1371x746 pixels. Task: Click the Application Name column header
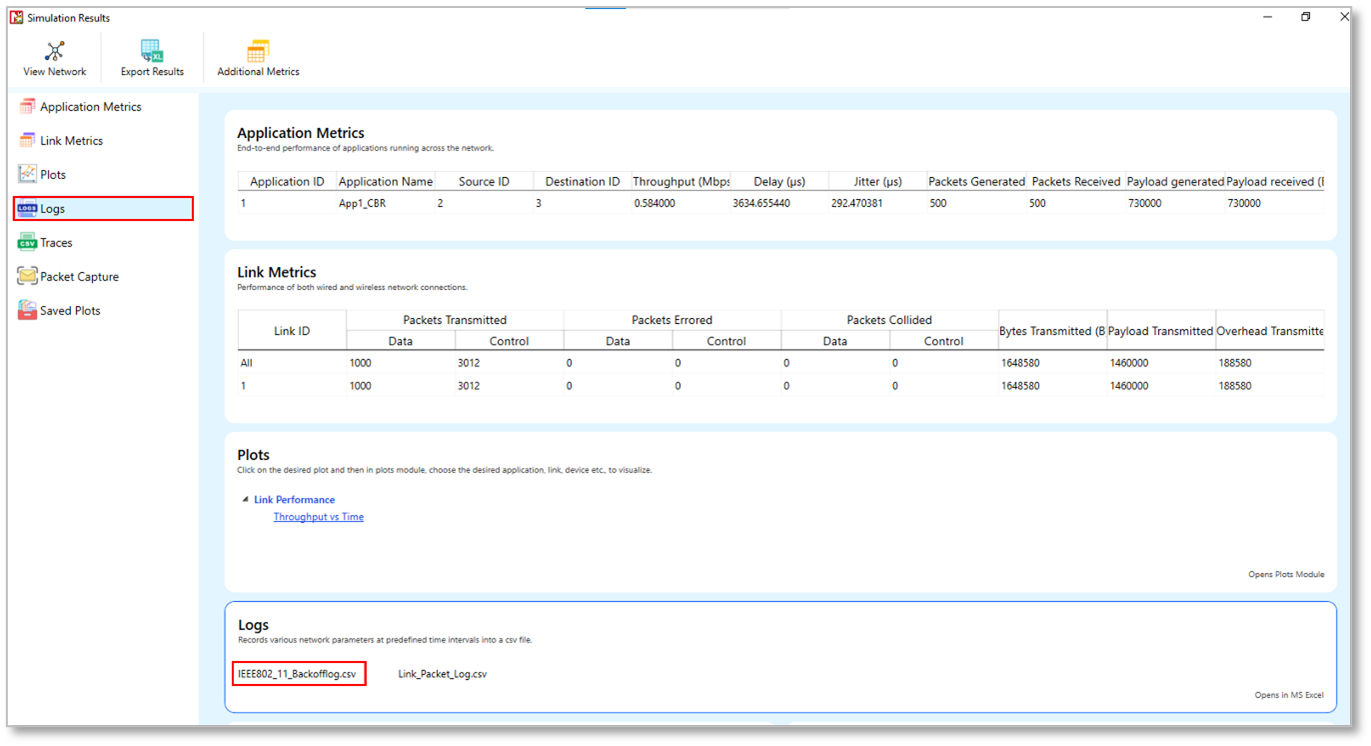pos(385,182)
